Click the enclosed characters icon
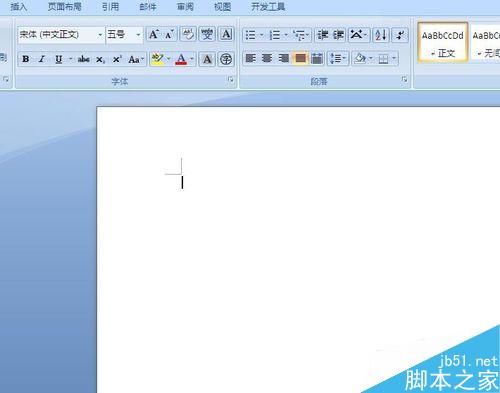Image resolution: width=500 pixels, height=393 pixels. click(226, 59)
